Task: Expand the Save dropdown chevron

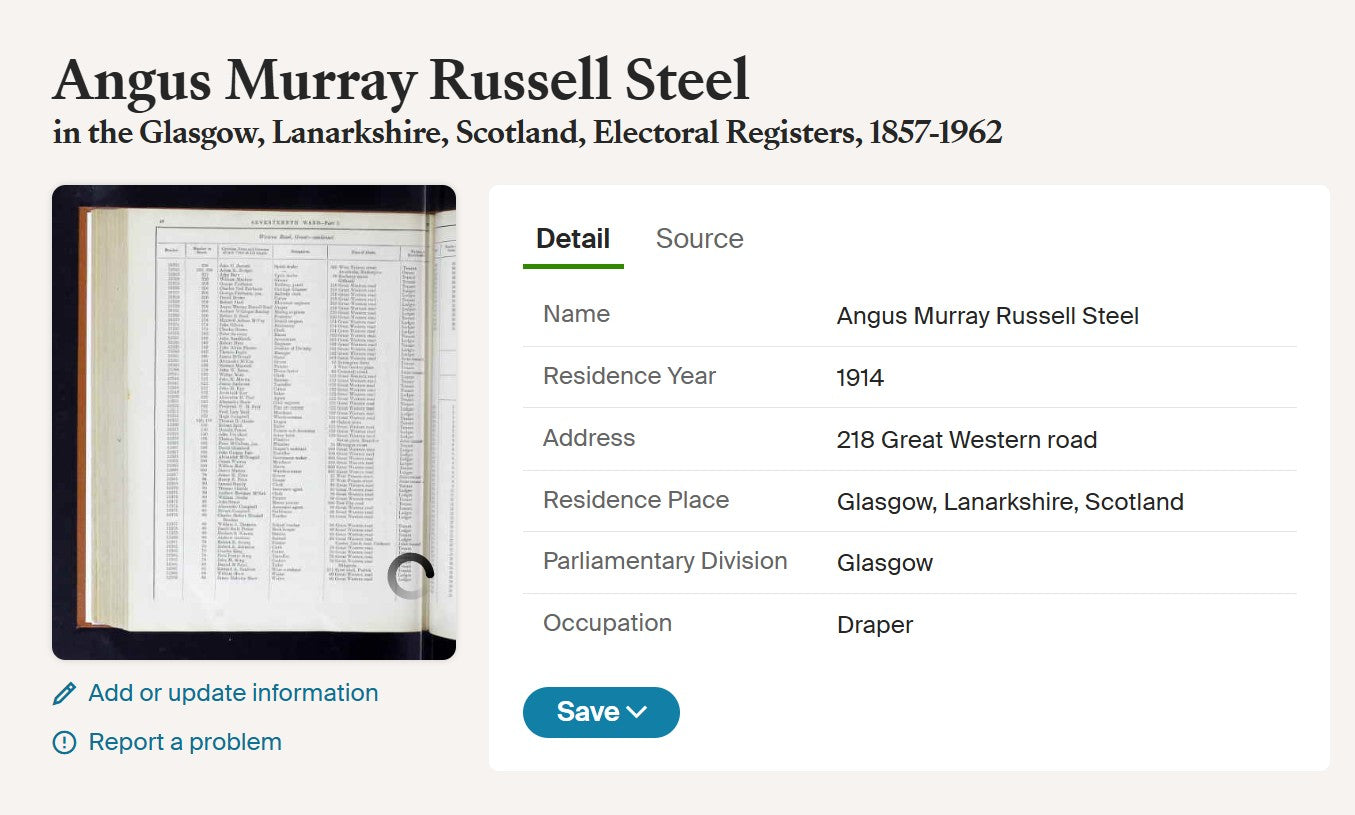Action: [637, 712]
